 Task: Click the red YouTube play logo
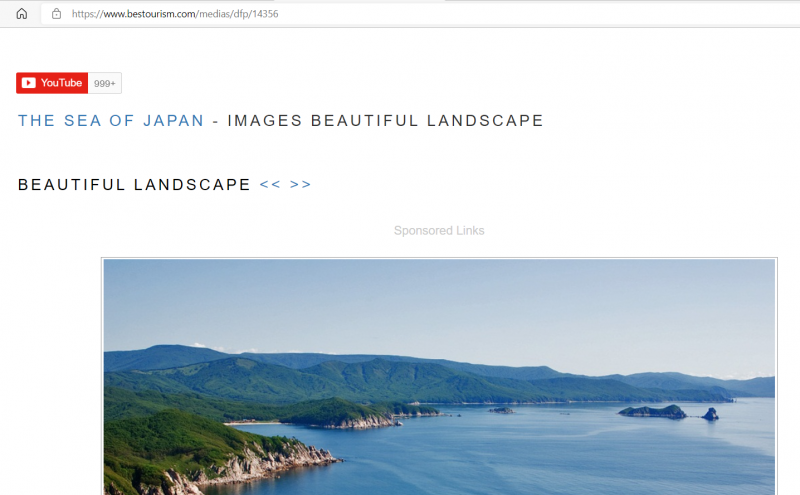(28, 83)
